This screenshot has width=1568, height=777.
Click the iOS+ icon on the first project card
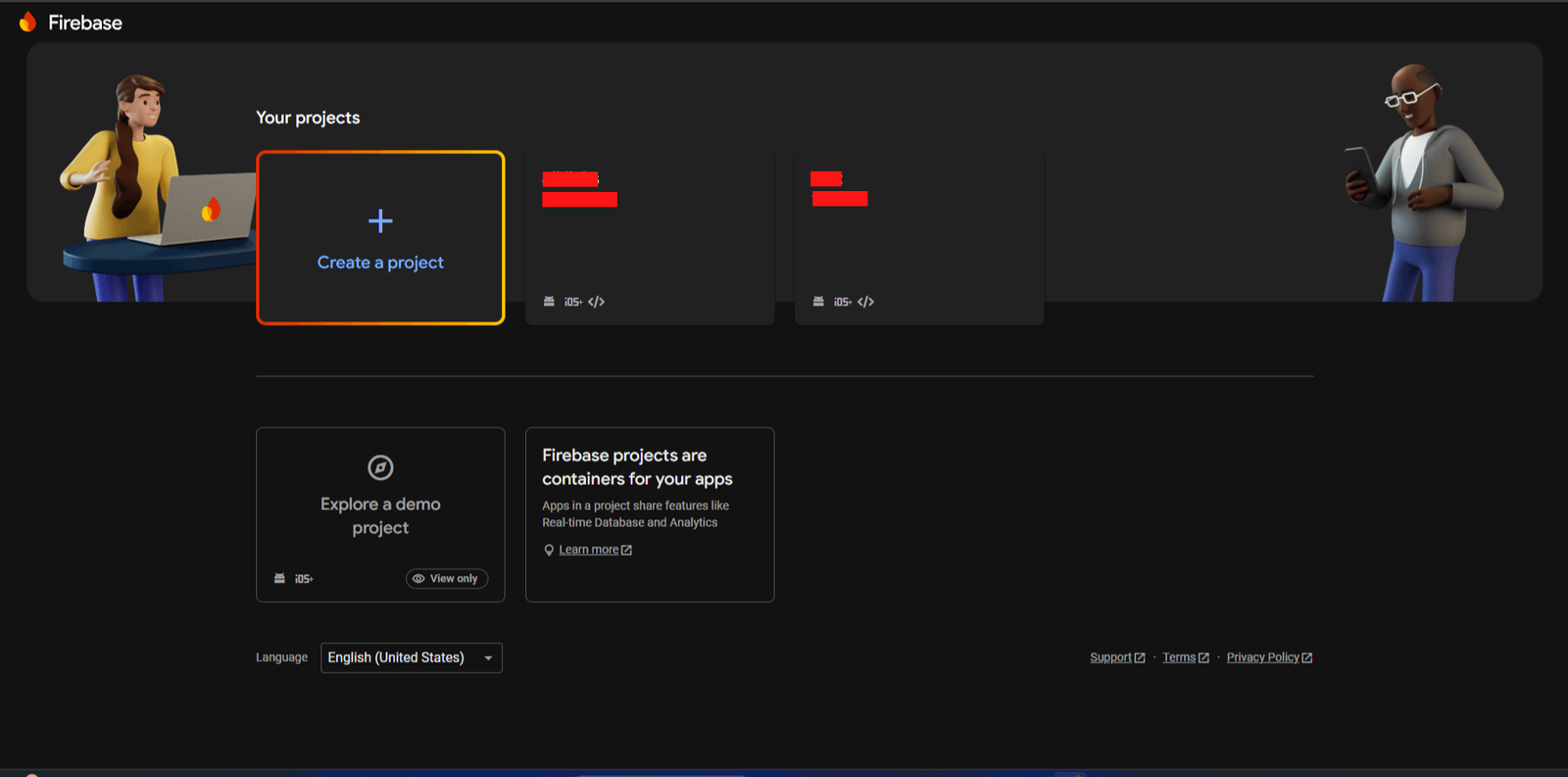pyautogui.click(x=572, y=302)
